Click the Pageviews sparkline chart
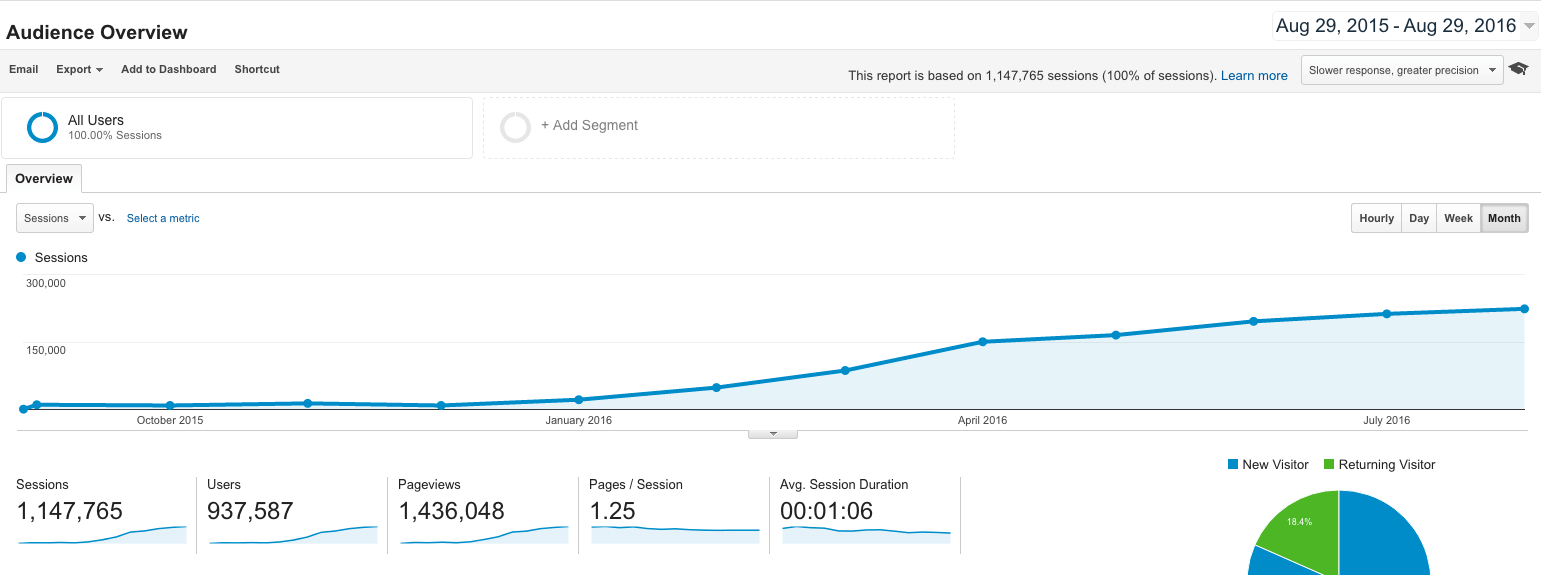 [484, 535]
